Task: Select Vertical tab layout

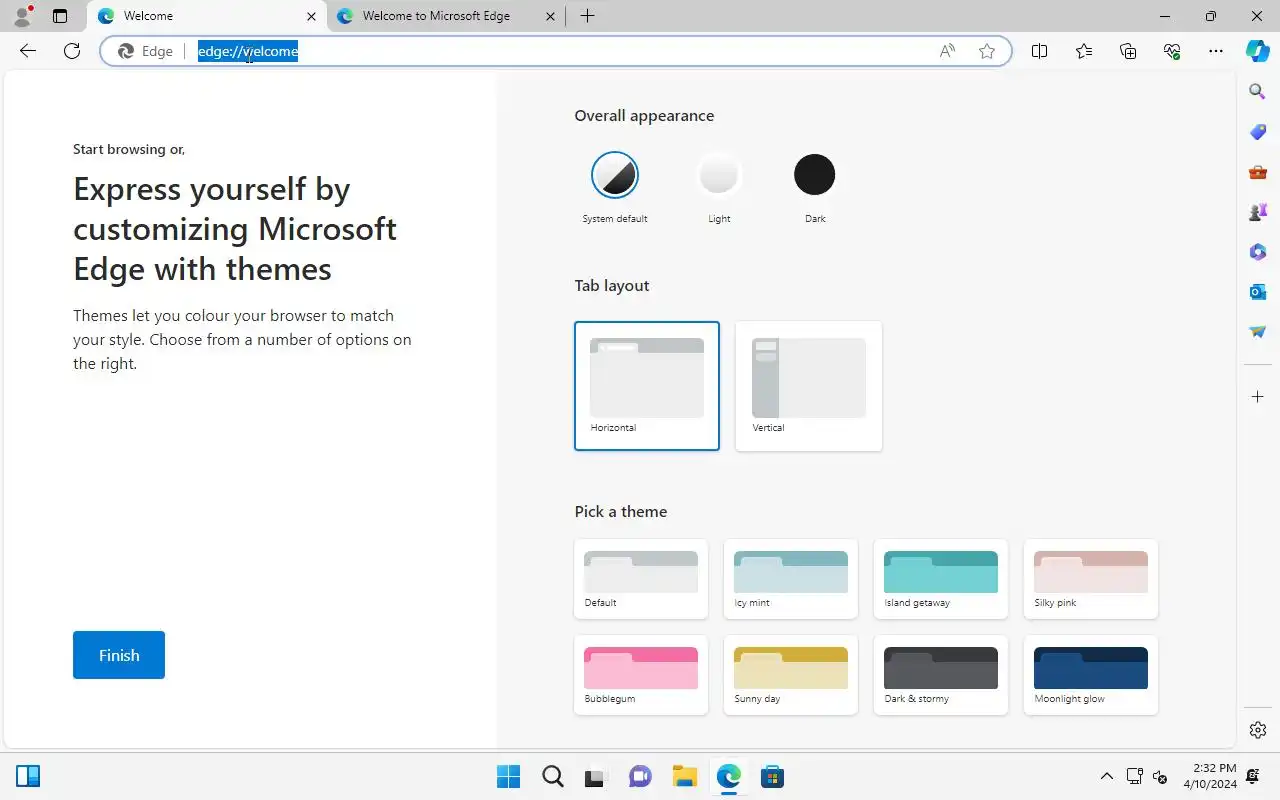Action: [809, 386]
